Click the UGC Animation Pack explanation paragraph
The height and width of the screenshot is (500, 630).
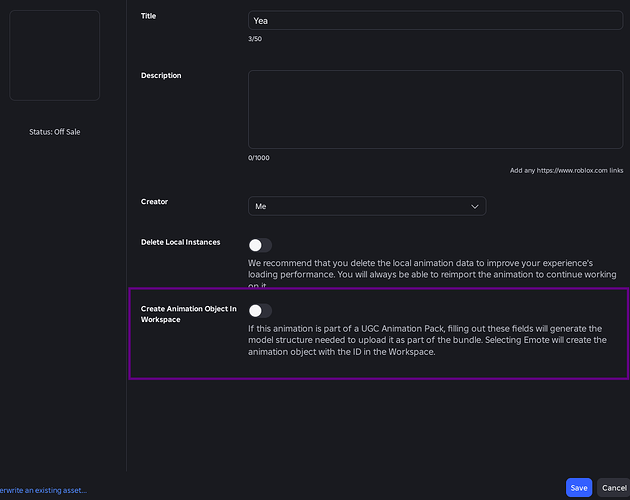tap(428, 340)
